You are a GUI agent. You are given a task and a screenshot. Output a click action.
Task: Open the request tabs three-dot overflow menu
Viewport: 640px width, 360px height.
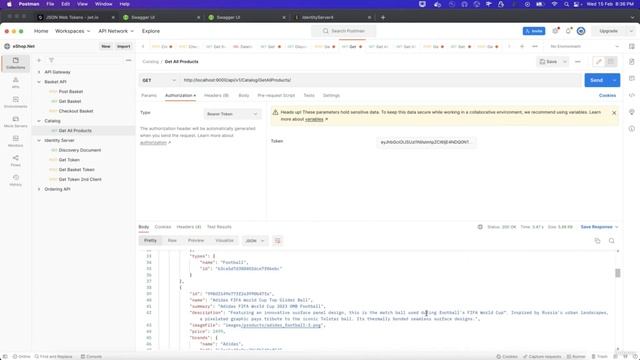(535, 47)
